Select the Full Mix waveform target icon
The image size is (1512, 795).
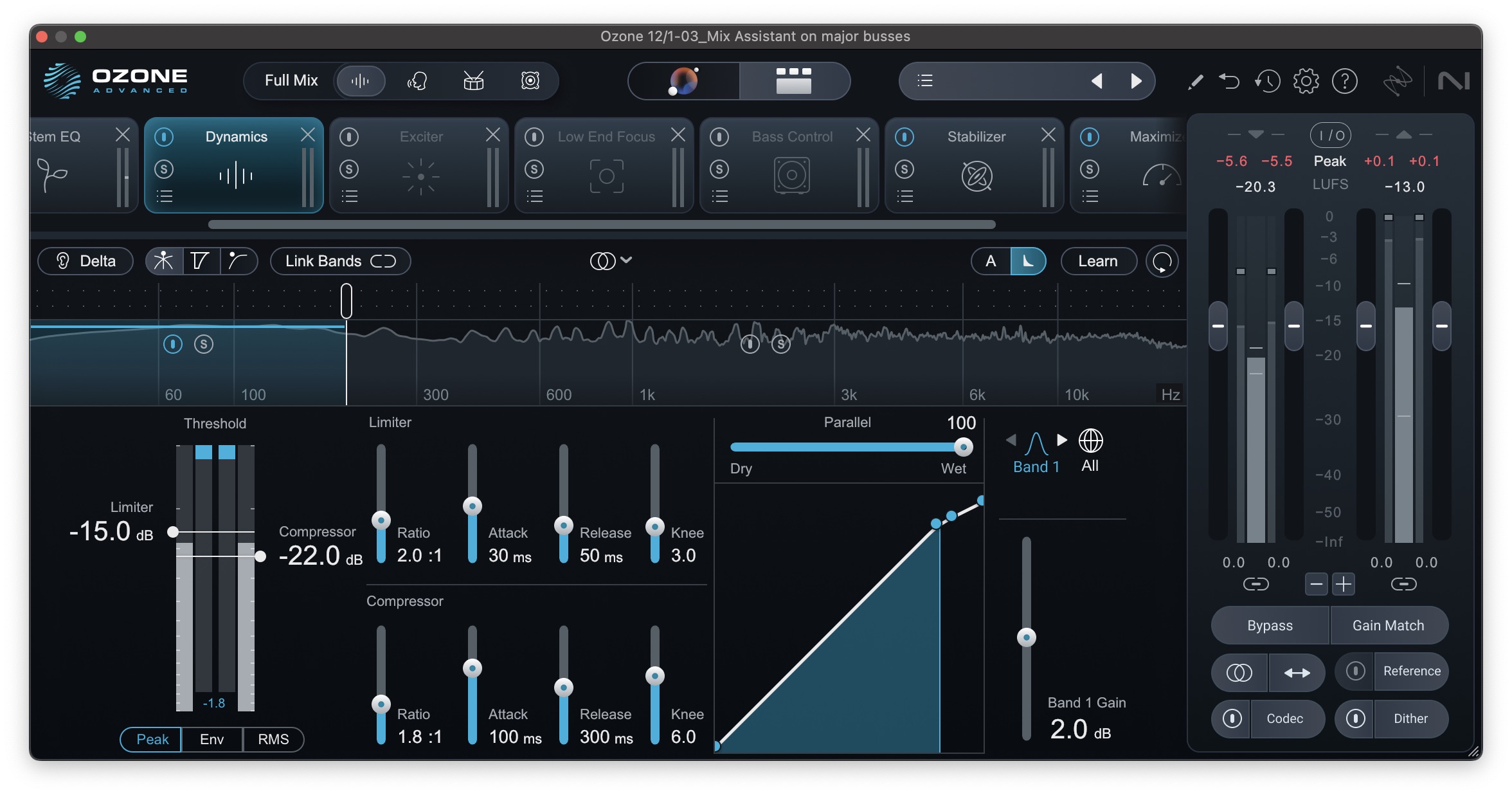click(360, 81)
